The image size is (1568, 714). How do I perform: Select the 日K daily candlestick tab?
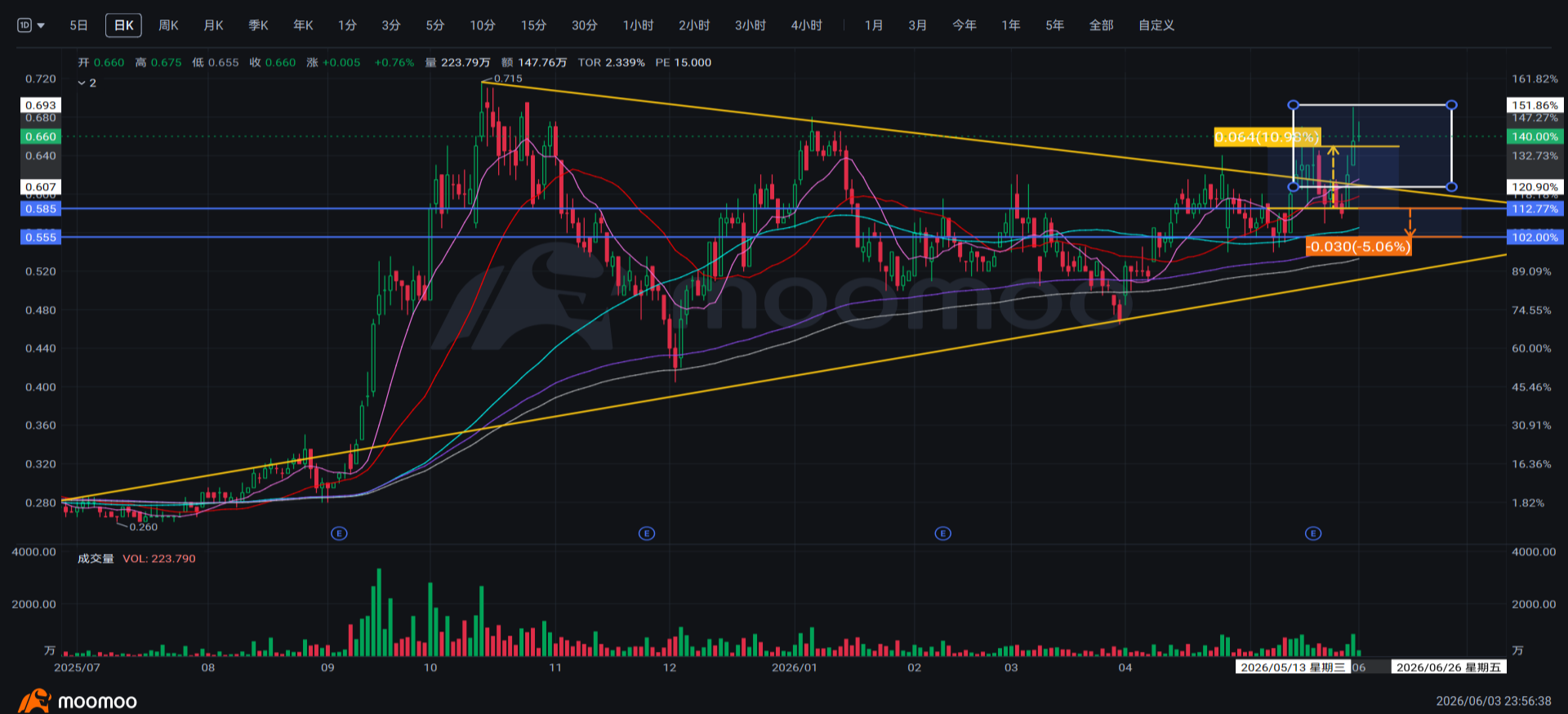pos(123,25)
